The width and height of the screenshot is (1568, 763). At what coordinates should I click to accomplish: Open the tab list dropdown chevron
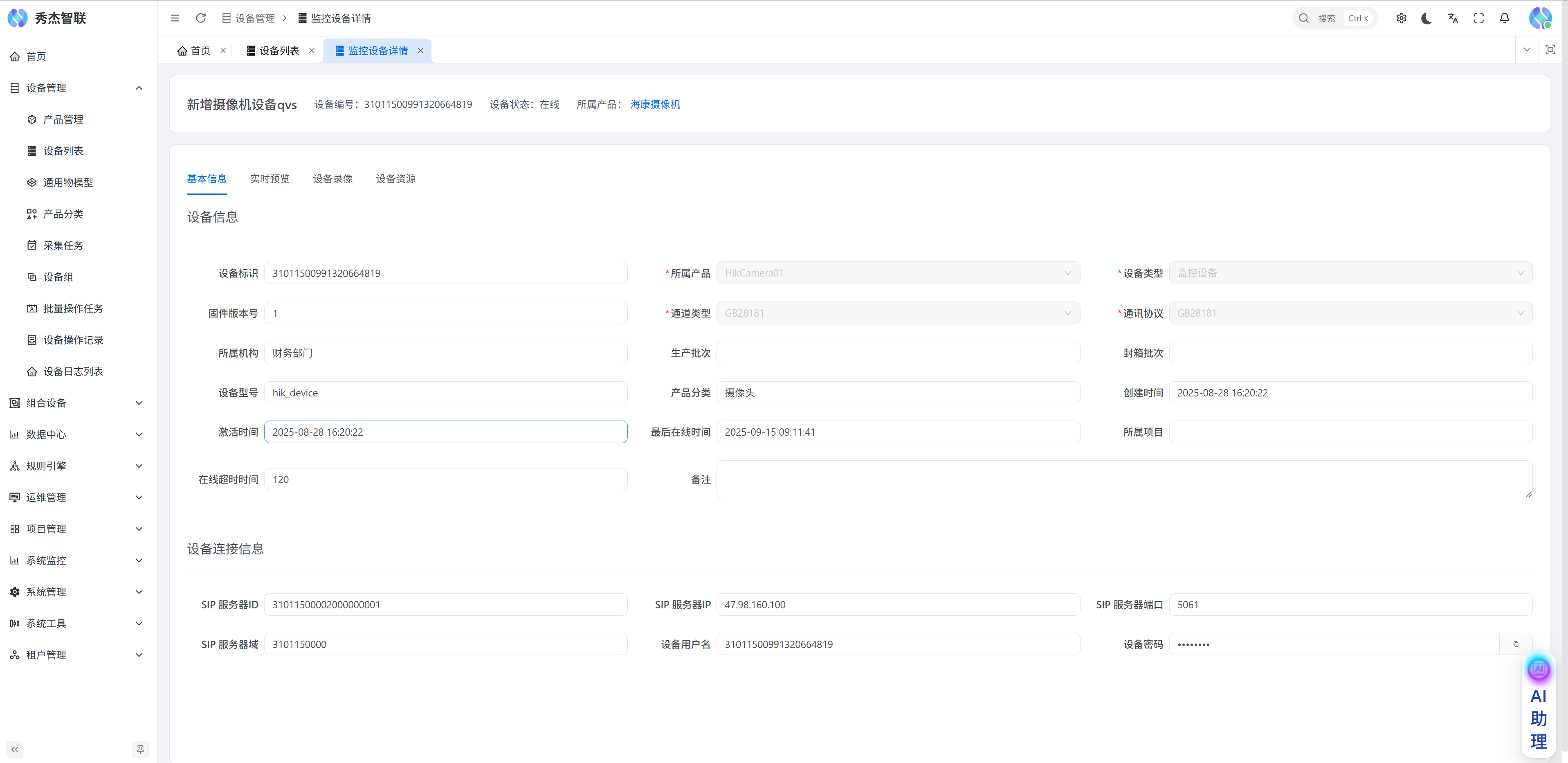pos(1527,50)
